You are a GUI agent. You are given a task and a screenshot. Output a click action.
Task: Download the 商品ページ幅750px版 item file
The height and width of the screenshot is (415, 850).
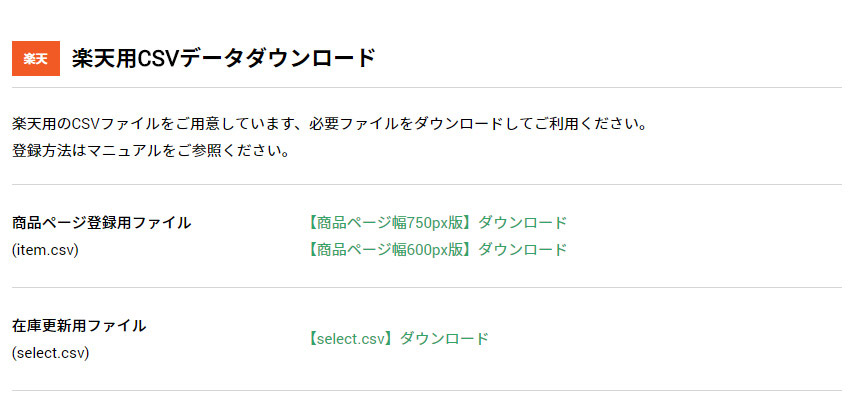437,223
